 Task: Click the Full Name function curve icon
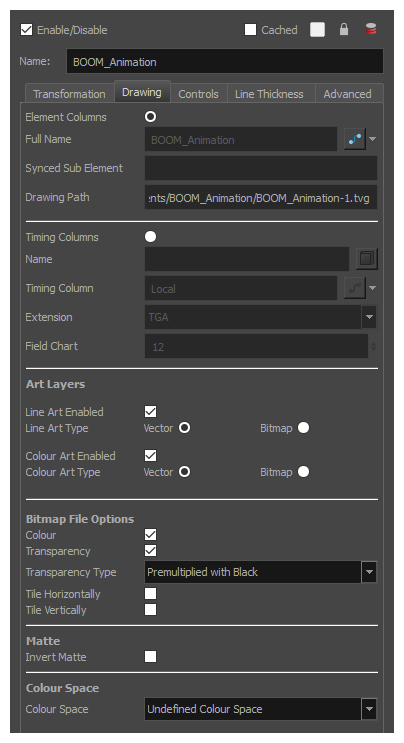355,139
